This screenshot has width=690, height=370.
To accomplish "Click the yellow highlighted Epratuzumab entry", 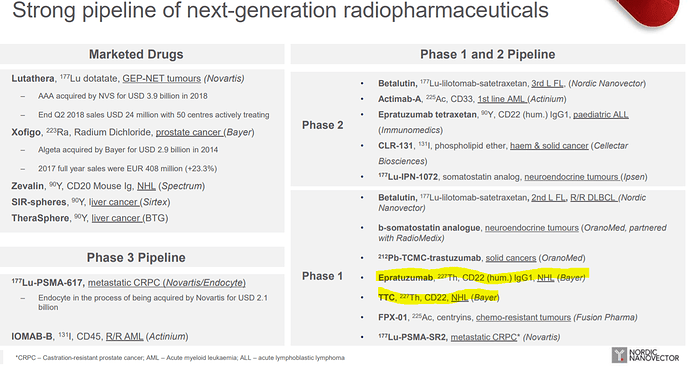I will coord(482,277).
